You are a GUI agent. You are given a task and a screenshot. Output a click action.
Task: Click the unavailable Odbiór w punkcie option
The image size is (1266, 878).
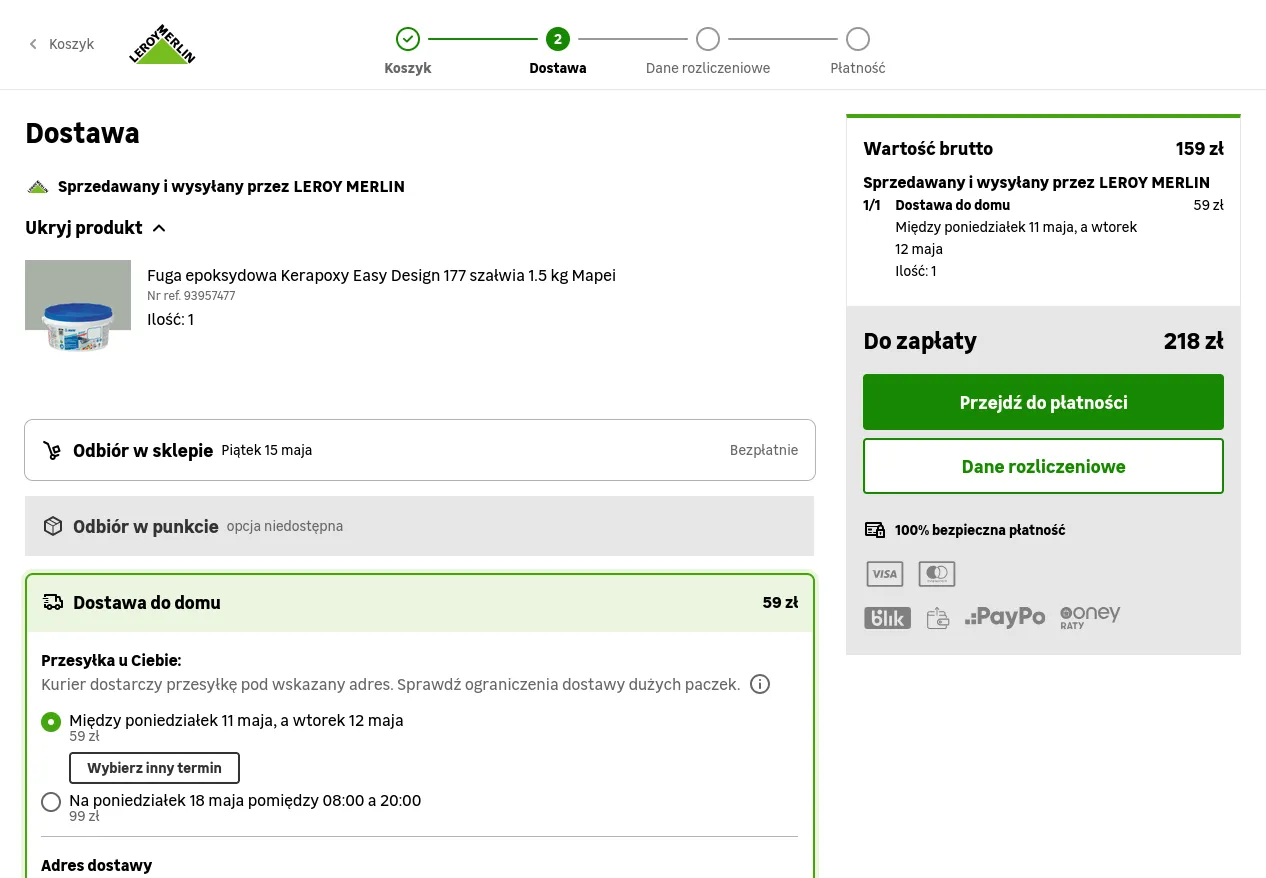coord(420,526)
